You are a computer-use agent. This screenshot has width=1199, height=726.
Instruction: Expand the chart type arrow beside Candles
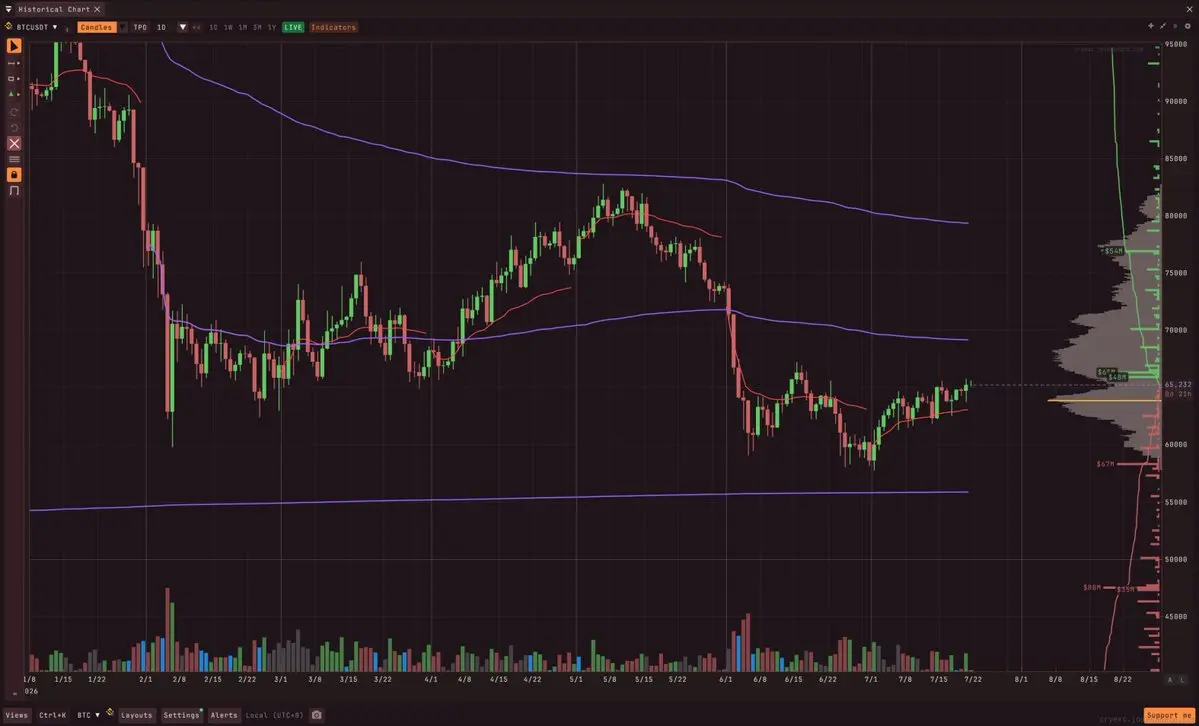[x=122, y=27]
